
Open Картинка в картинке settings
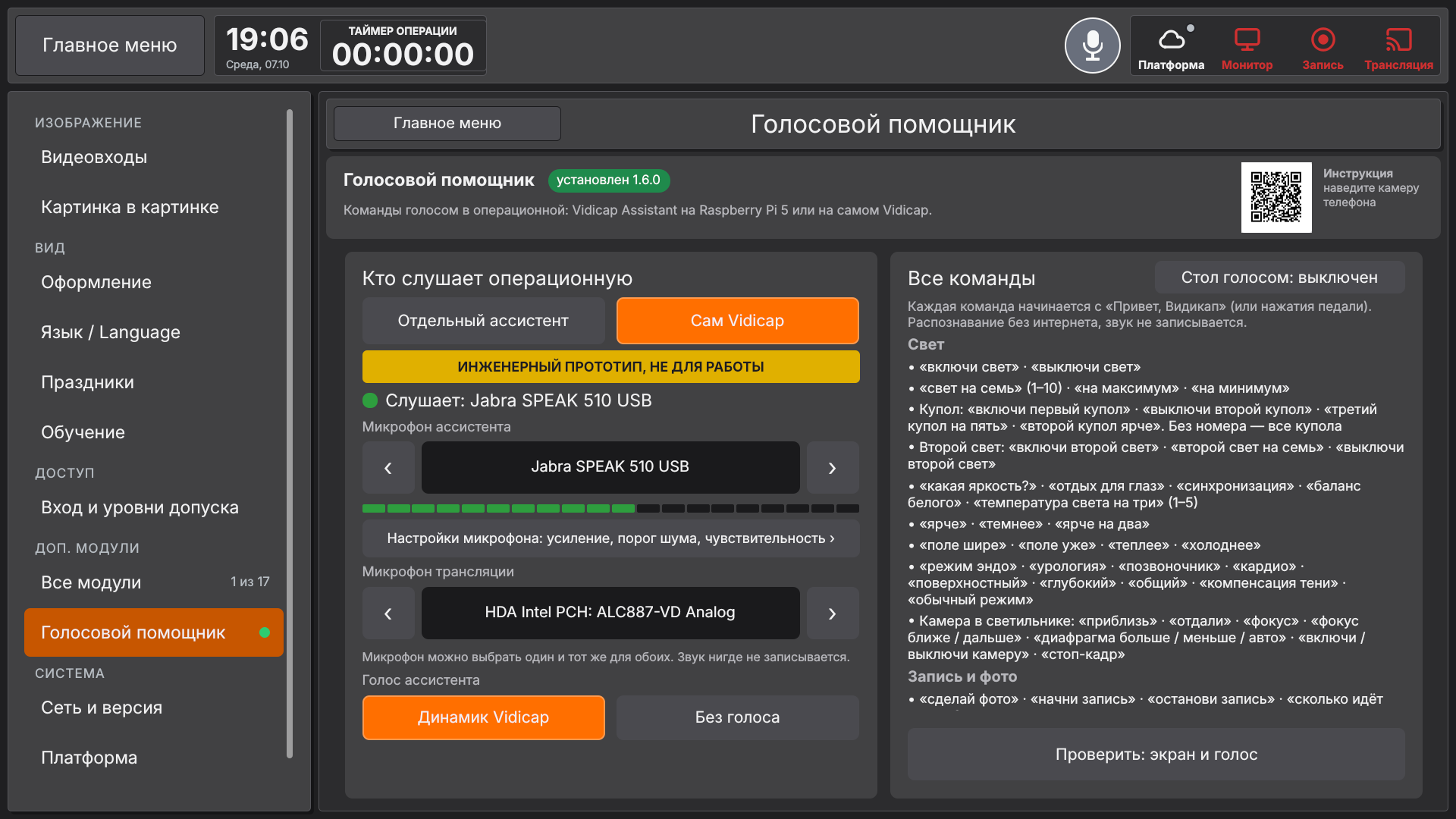(x=154, y=207)
